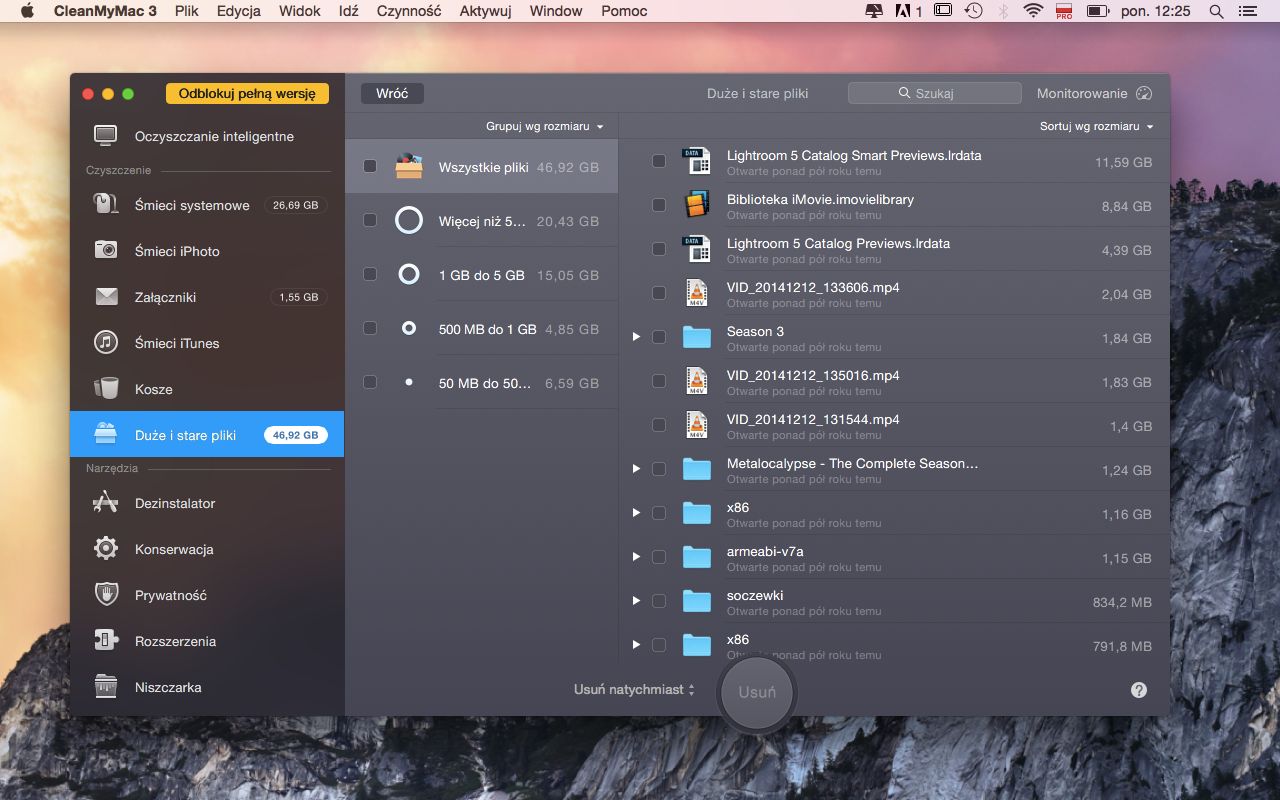1280x800 pixels.
Task: Open the help question mark icon
Action: [x=1139, y=690]
